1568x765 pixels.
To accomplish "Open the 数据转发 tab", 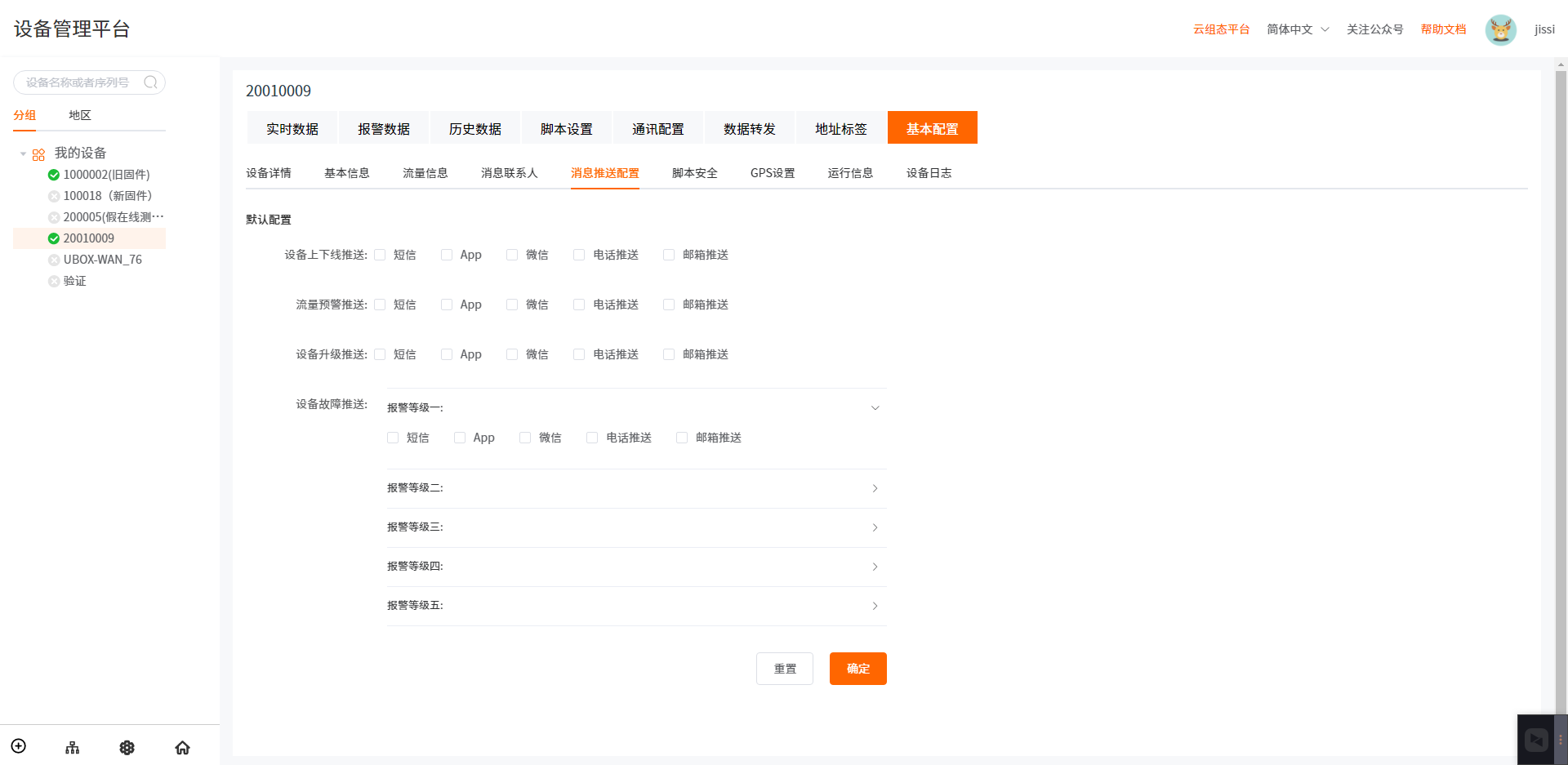I will (x=750, y=128).
